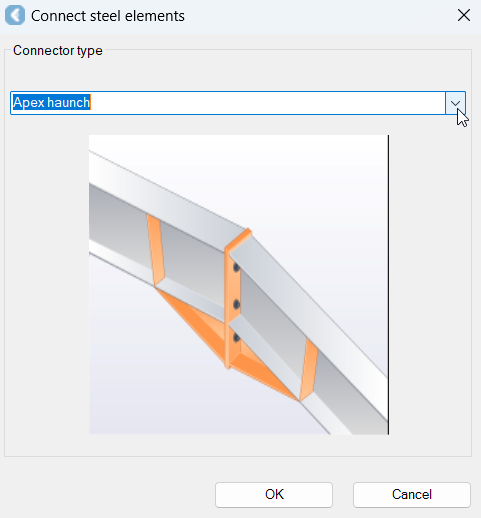
Task: Select the highlighted Apex haunch text
Action: point(52,102)
